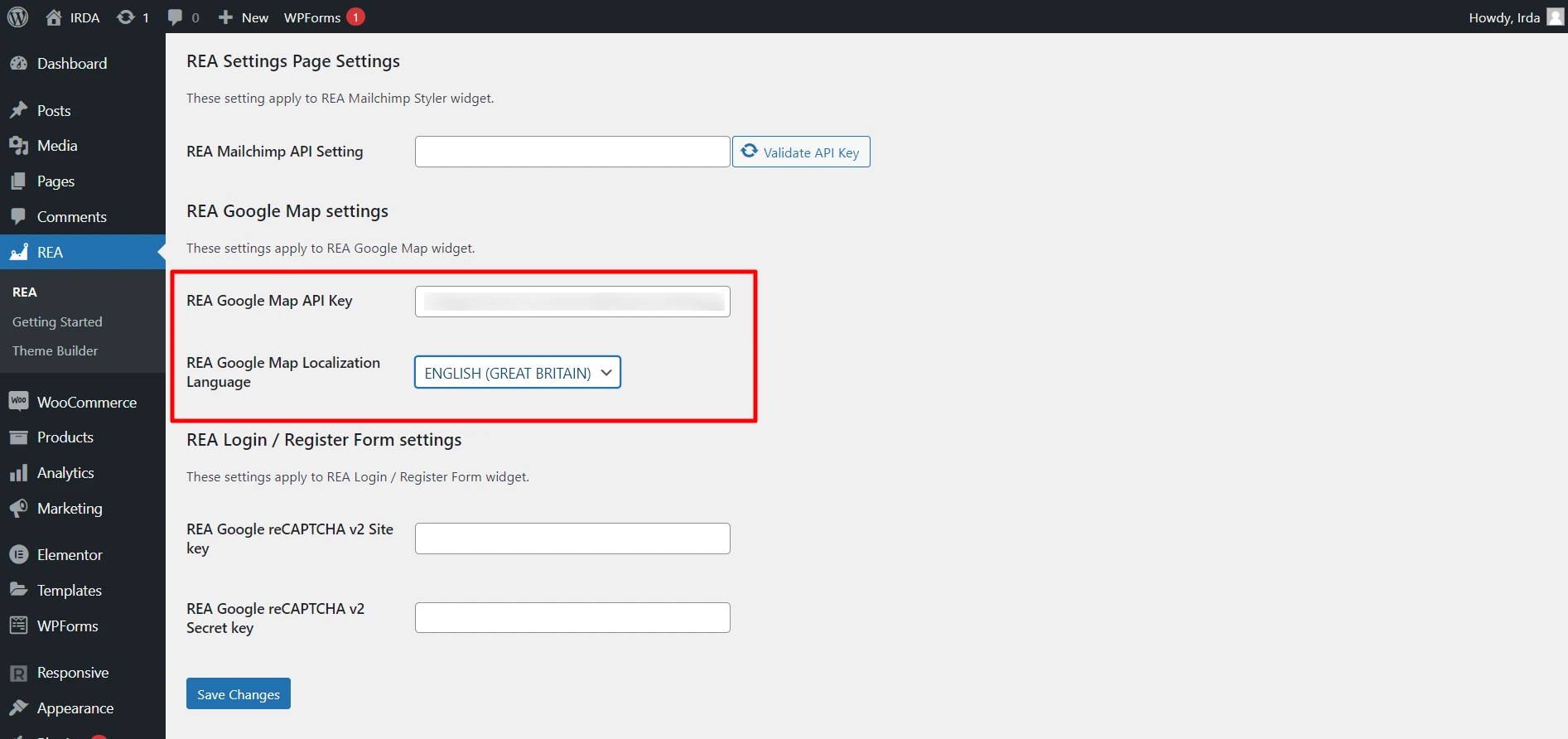This screenshot has width=1568, height=739.
Task: Click 'REA Login / Register Form settings' heading
Action: 324,440
